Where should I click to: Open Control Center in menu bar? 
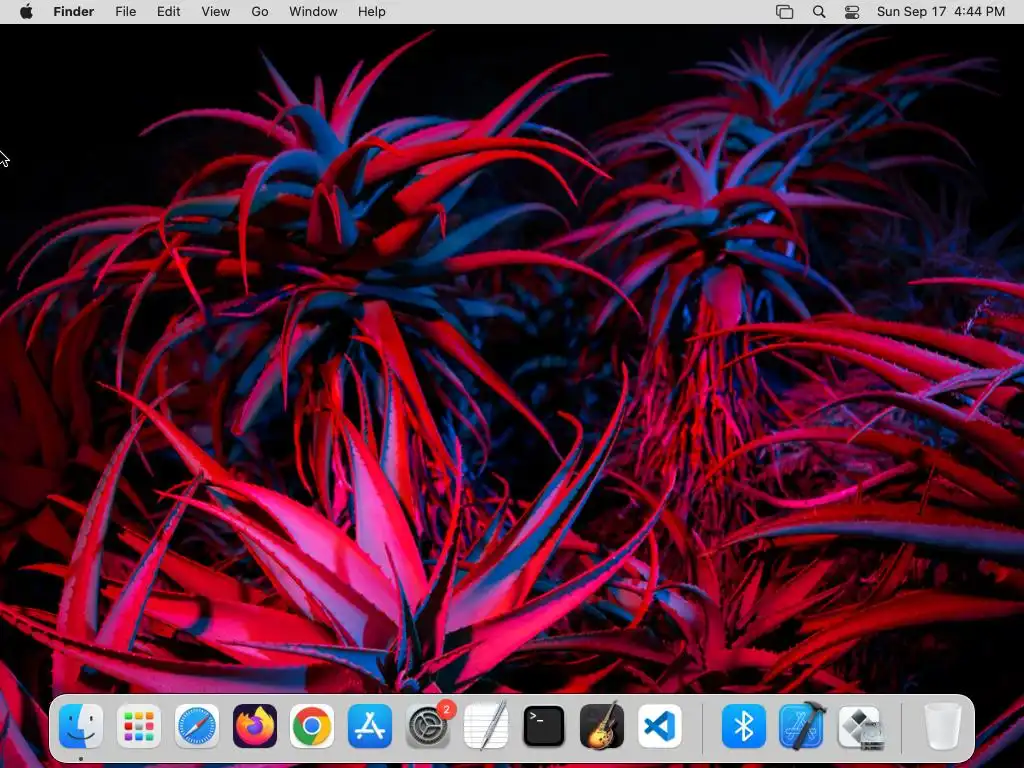point(852,12)
